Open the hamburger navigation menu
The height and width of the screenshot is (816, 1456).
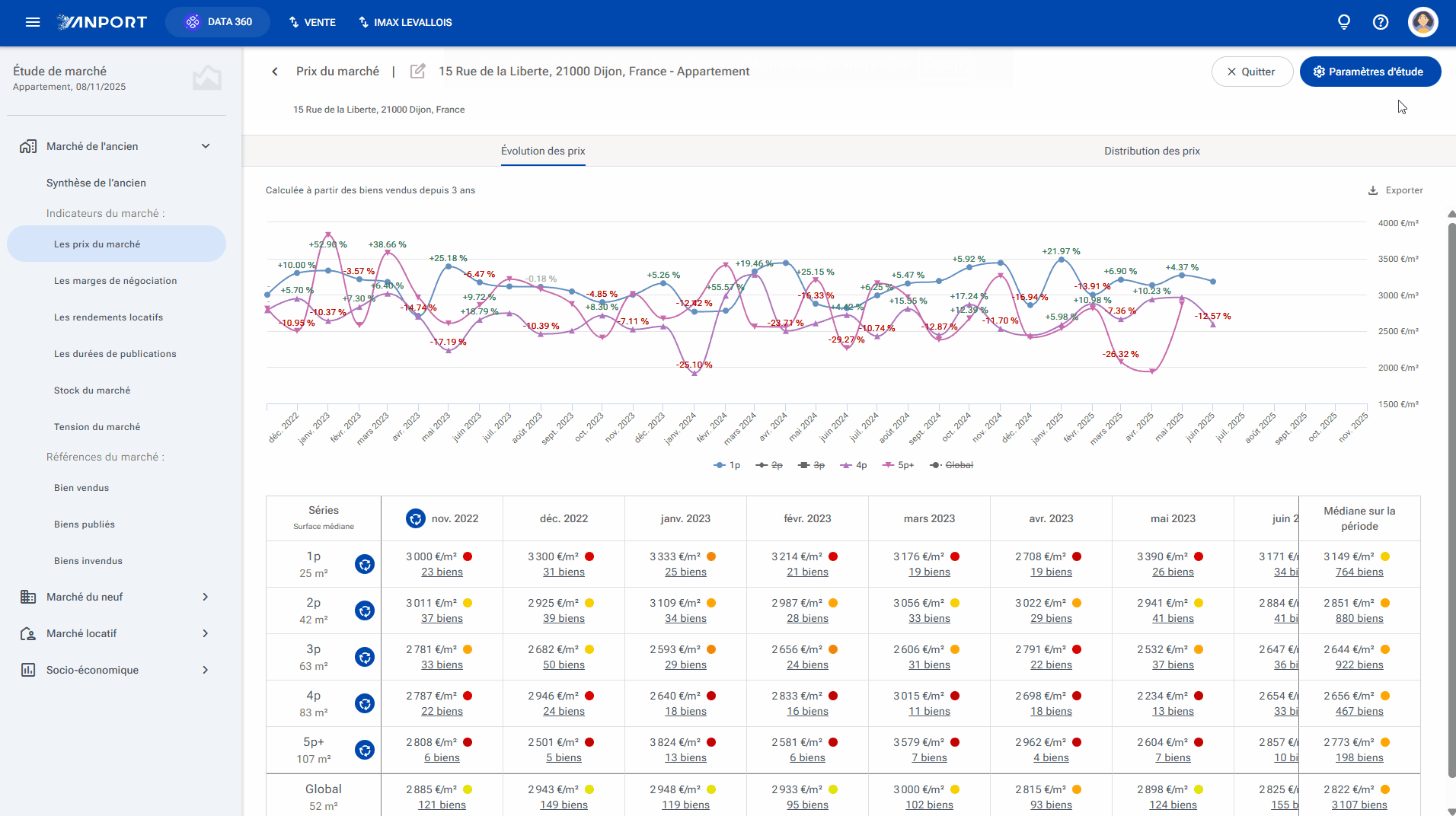(33, 22)
